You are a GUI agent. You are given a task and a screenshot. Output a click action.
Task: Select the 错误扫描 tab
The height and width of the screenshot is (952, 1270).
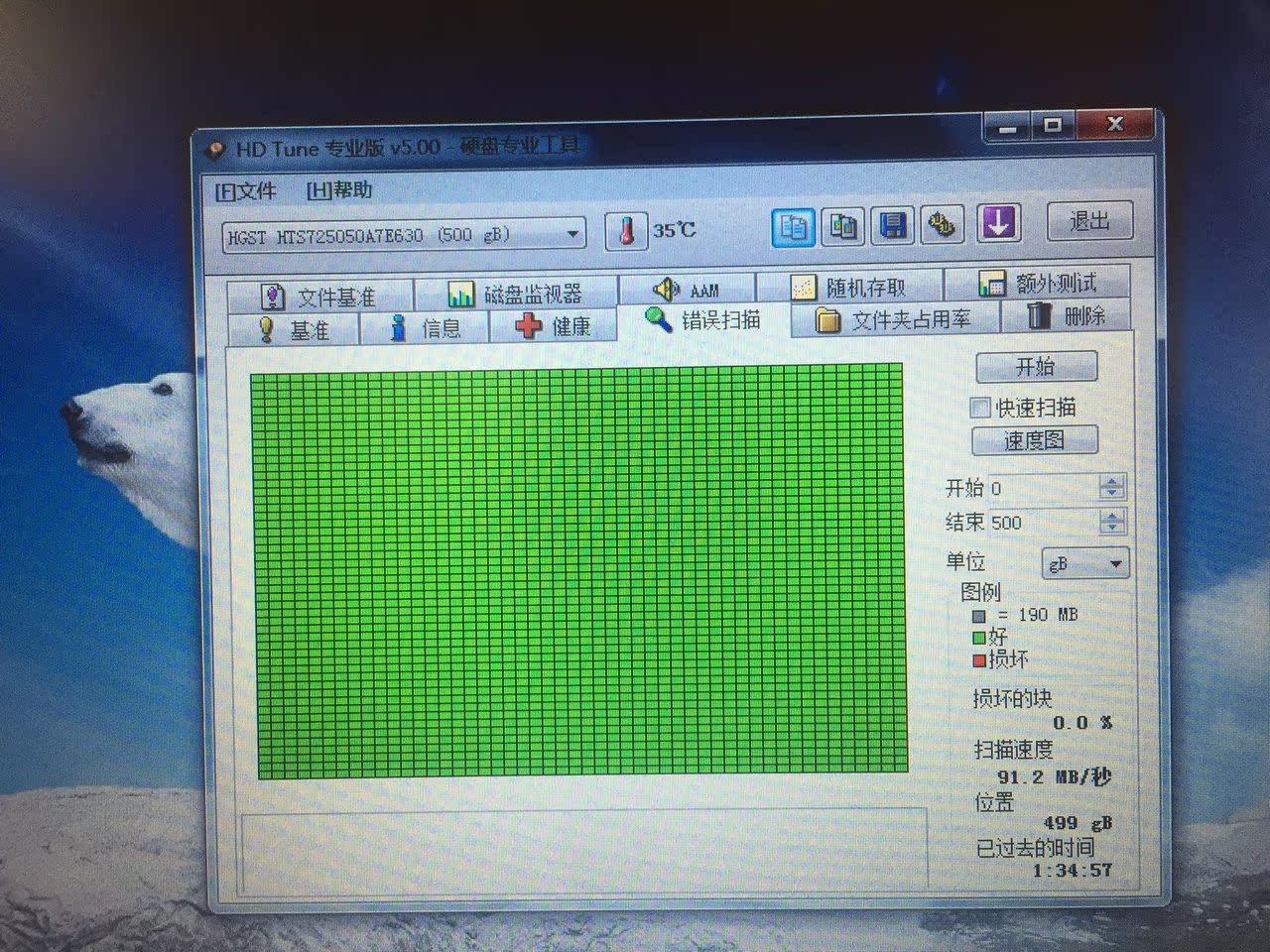point(703,319)
